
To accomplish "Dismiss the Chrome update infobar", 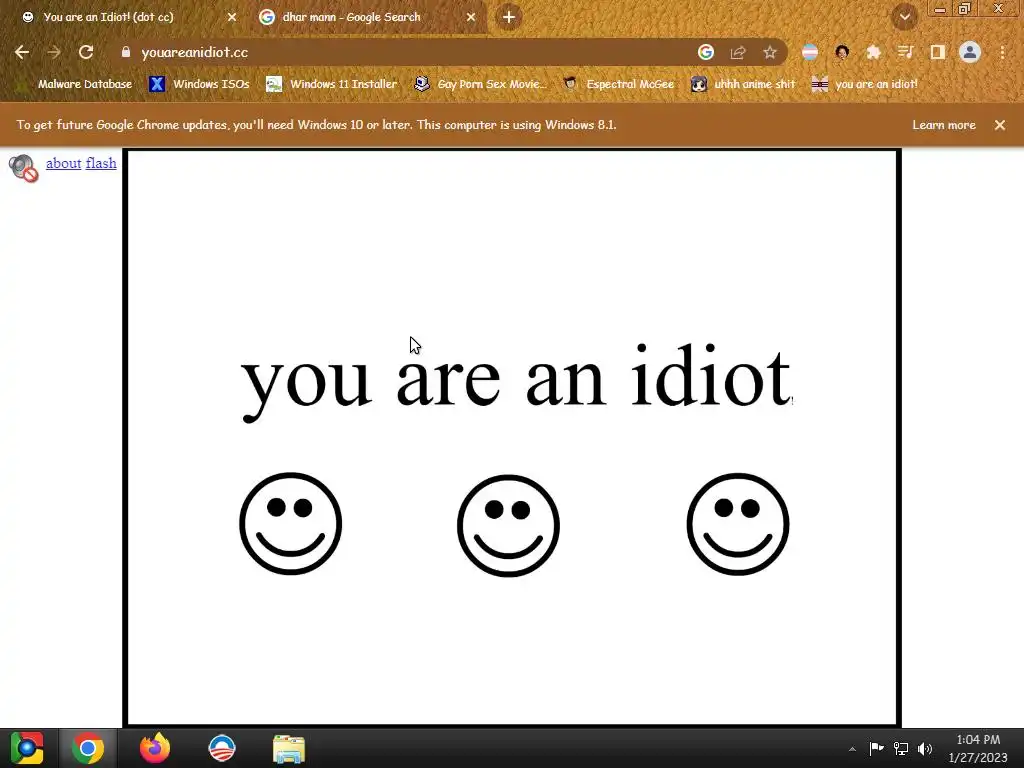I will coord(1000,125).
